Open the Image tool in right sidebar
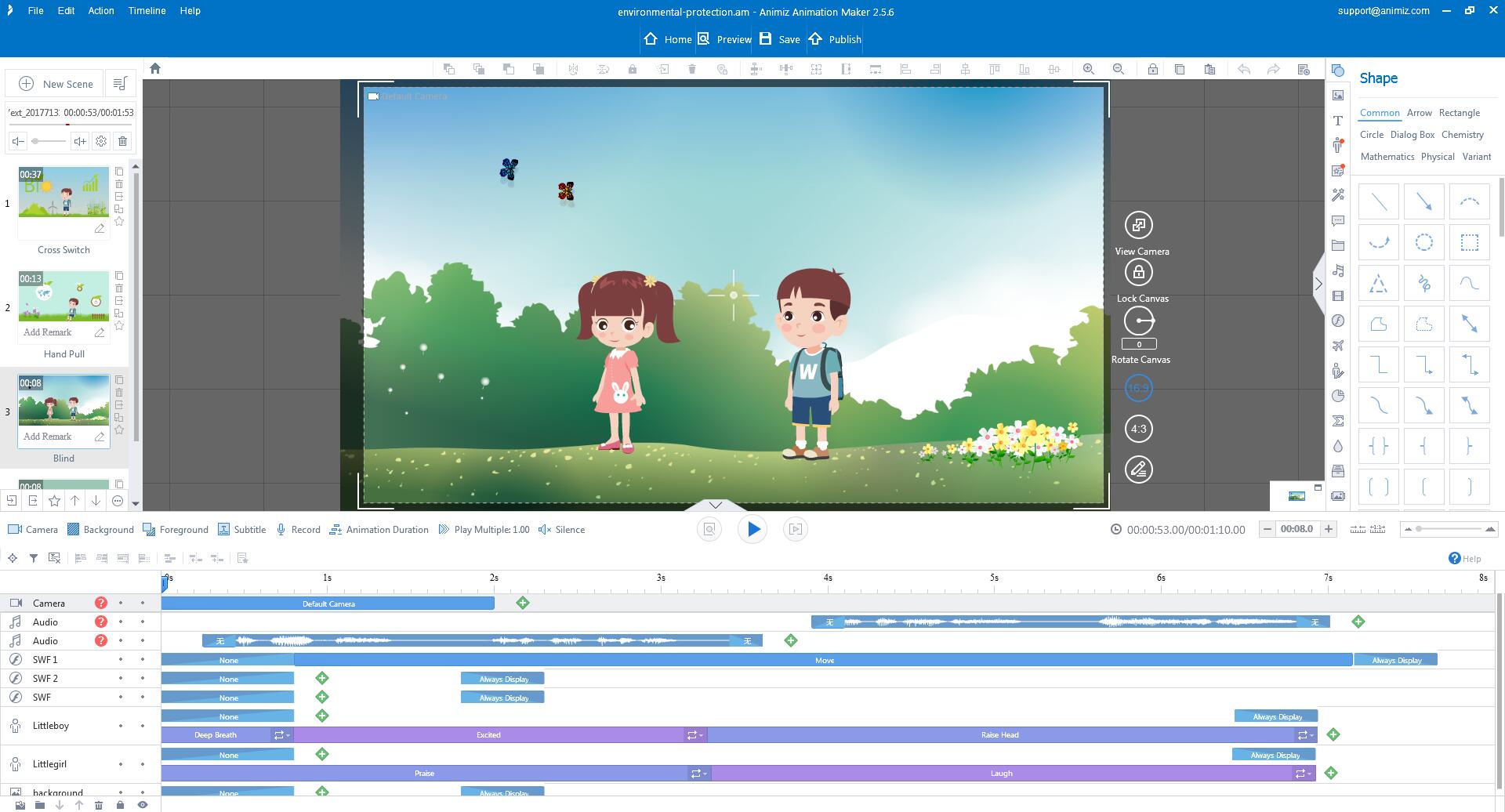This screenshot has height=812, width=1505. tap(1338, 96)
